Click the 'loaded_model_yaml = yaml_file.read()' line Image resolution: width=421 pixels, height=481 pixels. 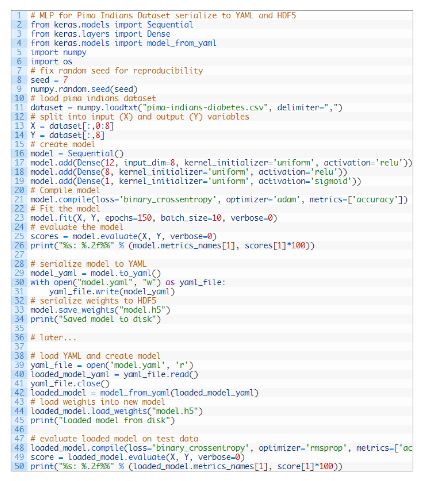pos(114,374)
